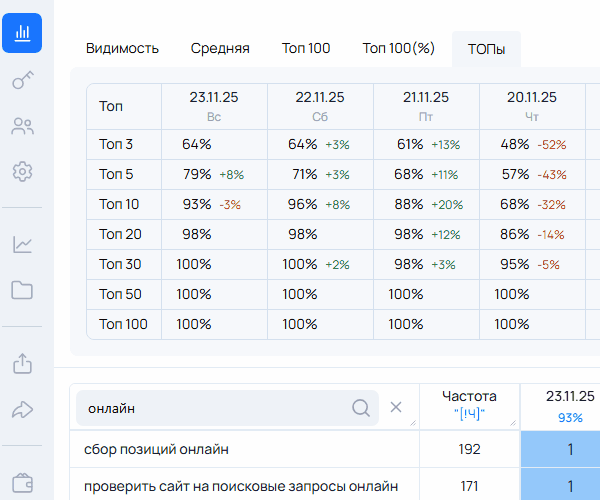
Task: Select the Топ 100(%) tab
Action: tap(398, 48)
